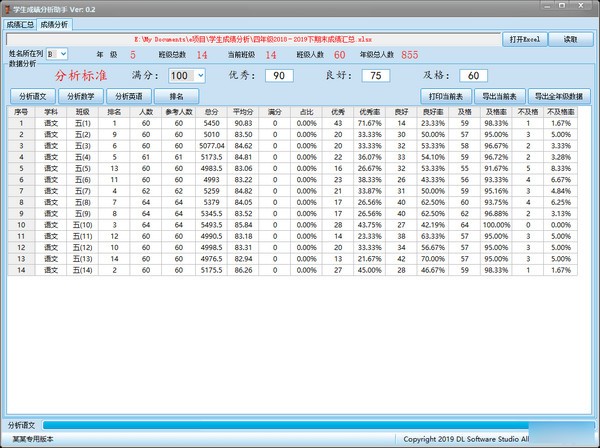Focus the 良好 threshold input field
600x448 pixels.
click(x=376, y=75)
